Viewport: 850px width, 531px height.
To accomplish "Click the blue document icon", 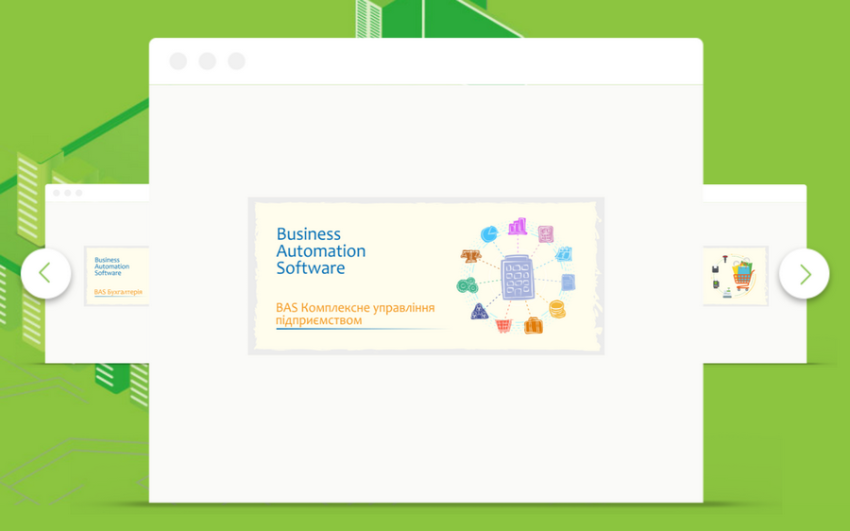I will pyautogui.click(x=568, y=282).
